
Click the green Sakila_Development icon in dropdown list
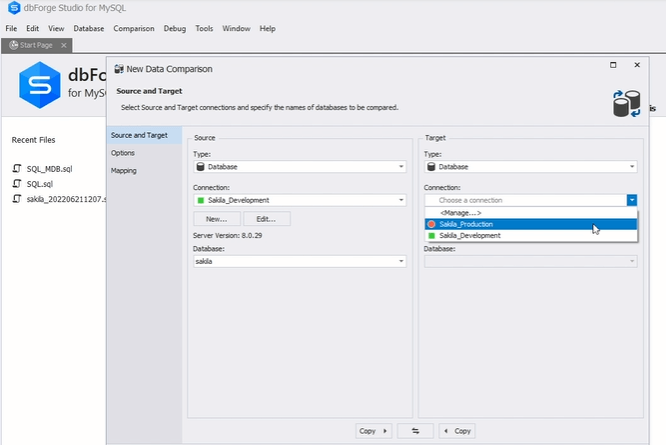pos(432,236)
